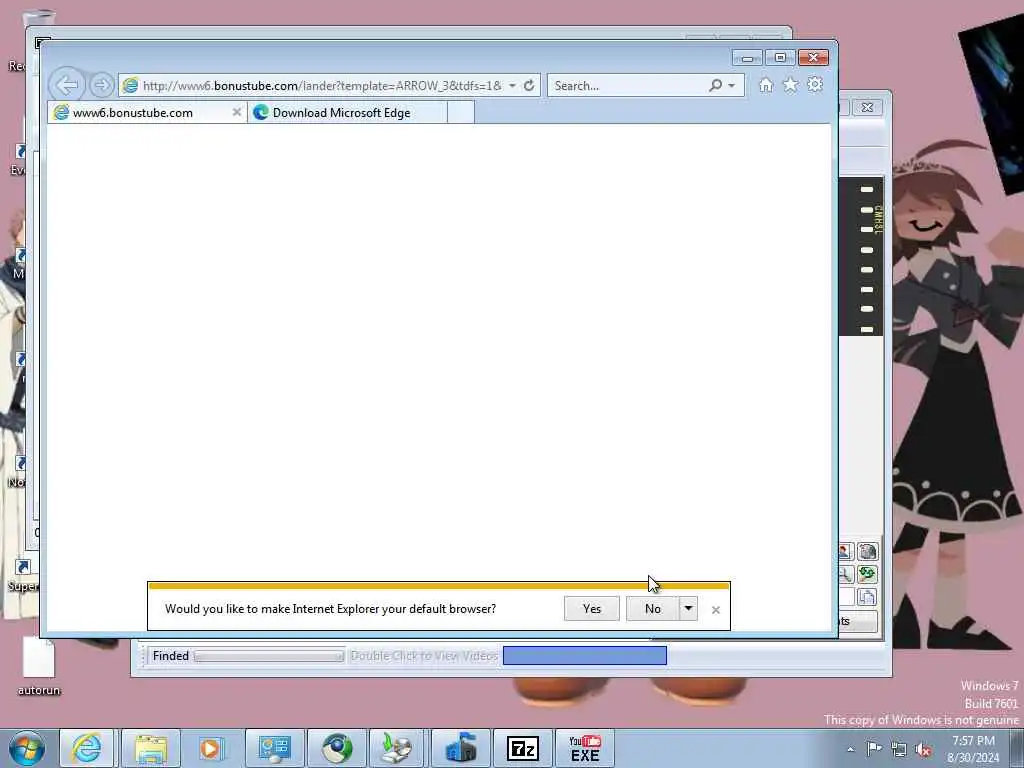The image size is (1024, 768).
Task: Click the gray face icon in back window
Action: pos(867,552)
